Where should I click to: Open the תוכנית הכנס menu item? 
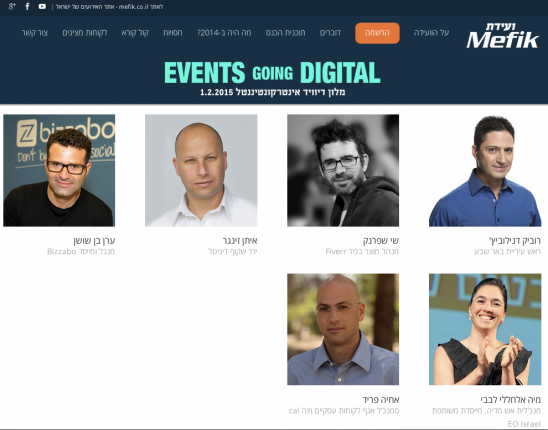[285, 33]
